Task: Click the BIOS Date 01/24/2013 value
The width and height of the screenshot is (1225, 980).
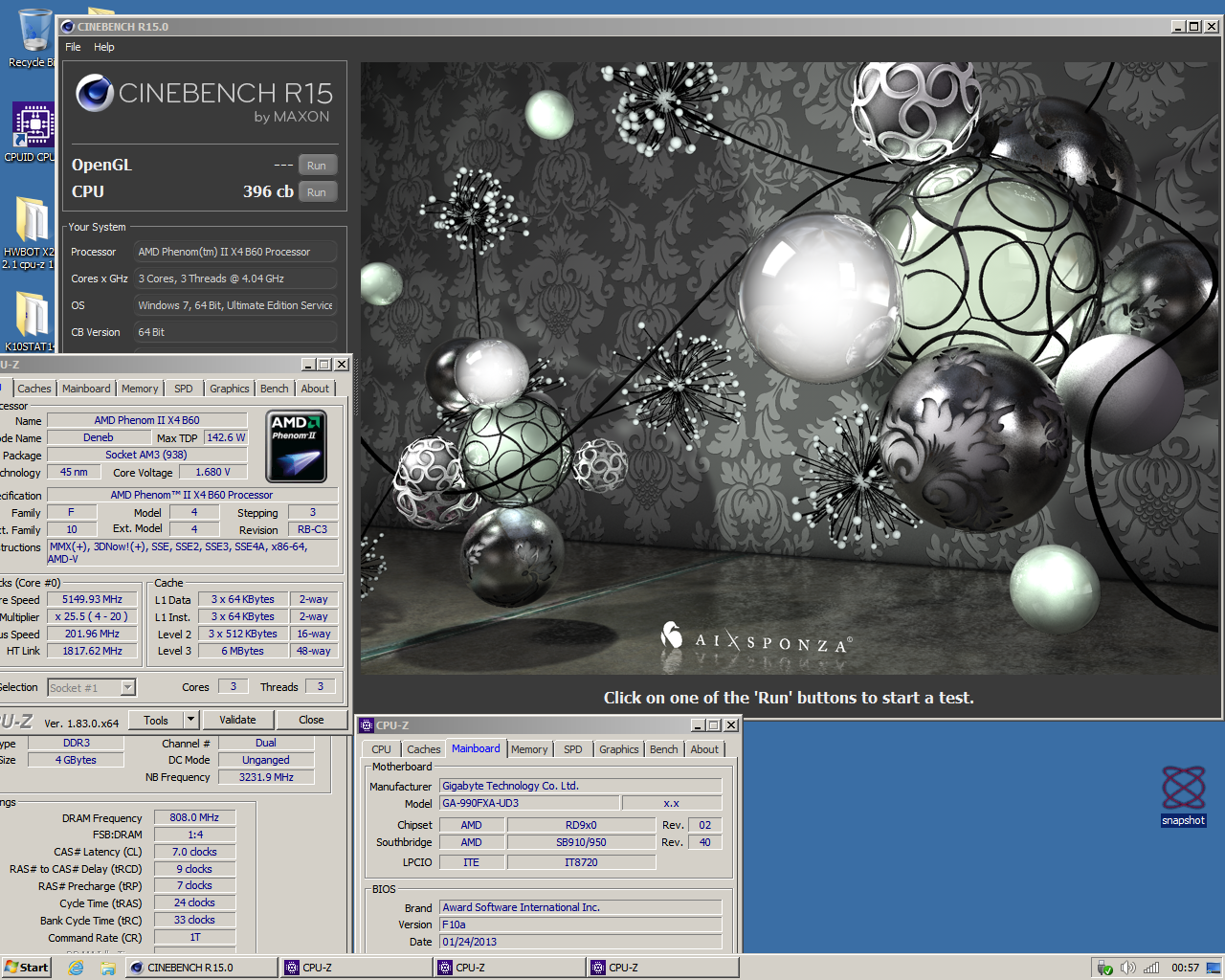Action: pyautogui.click(x=580, y=942)
